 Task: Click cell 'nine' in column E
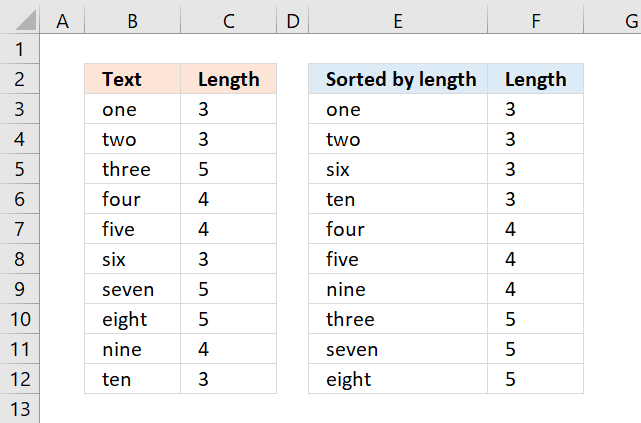[x=398, y=289]
